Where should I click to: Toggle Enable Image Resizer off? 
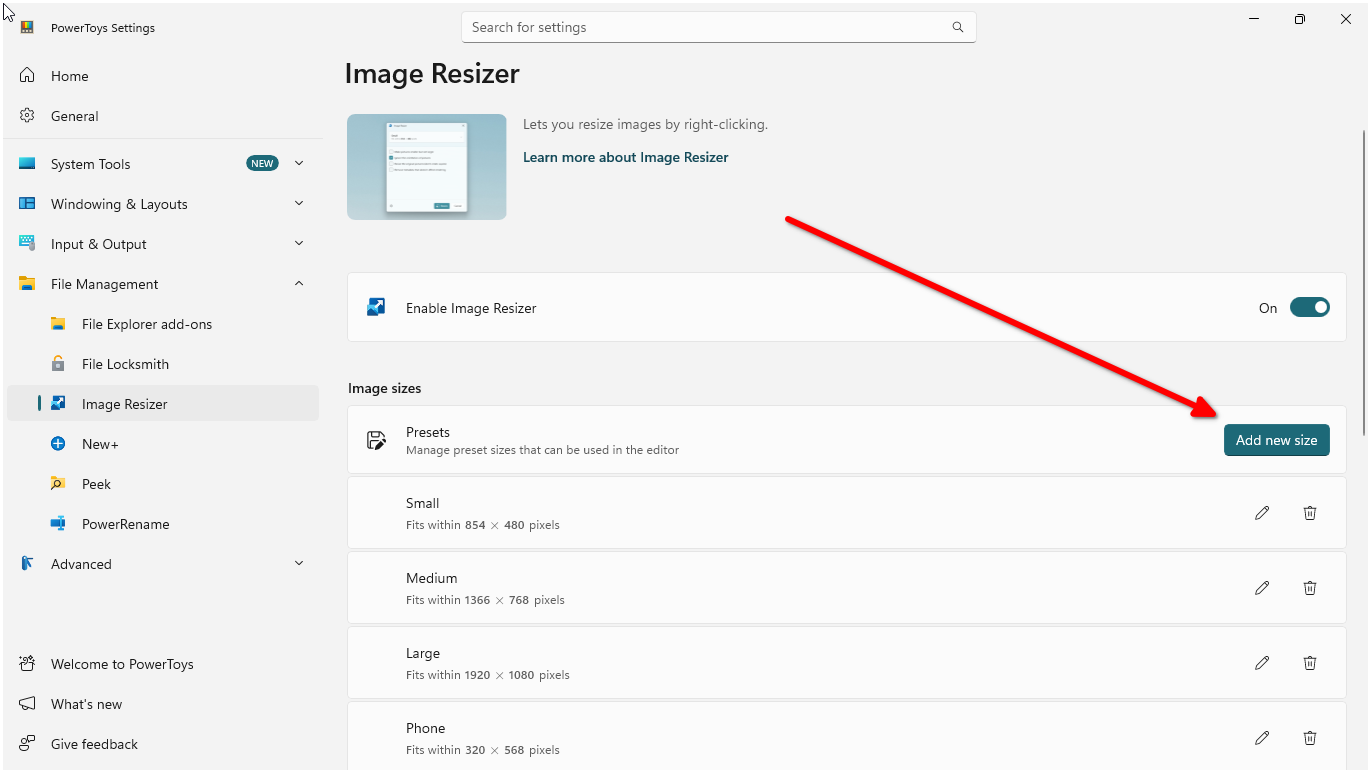pyautogui.click(x=1310, y=307)
